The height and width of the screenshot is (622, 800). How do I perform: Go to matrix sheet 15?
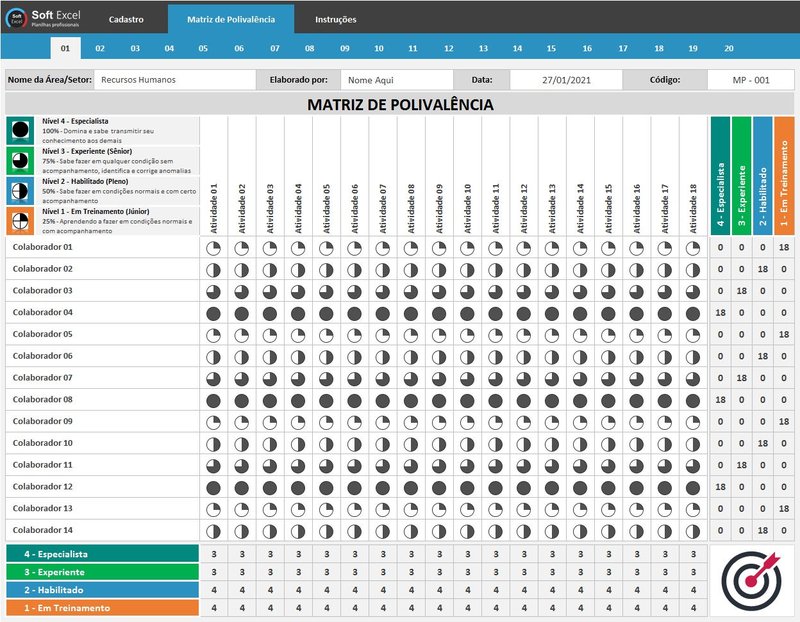551,48
